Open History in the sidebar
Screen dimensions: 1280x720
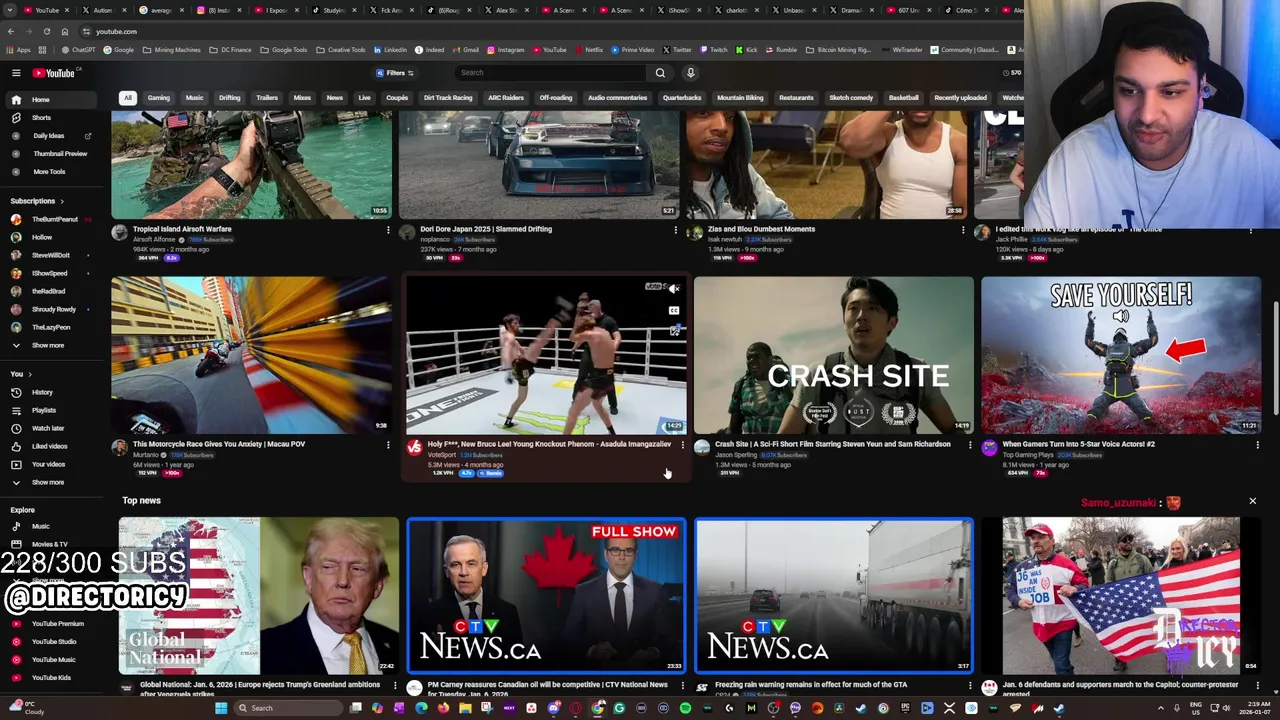50,392
